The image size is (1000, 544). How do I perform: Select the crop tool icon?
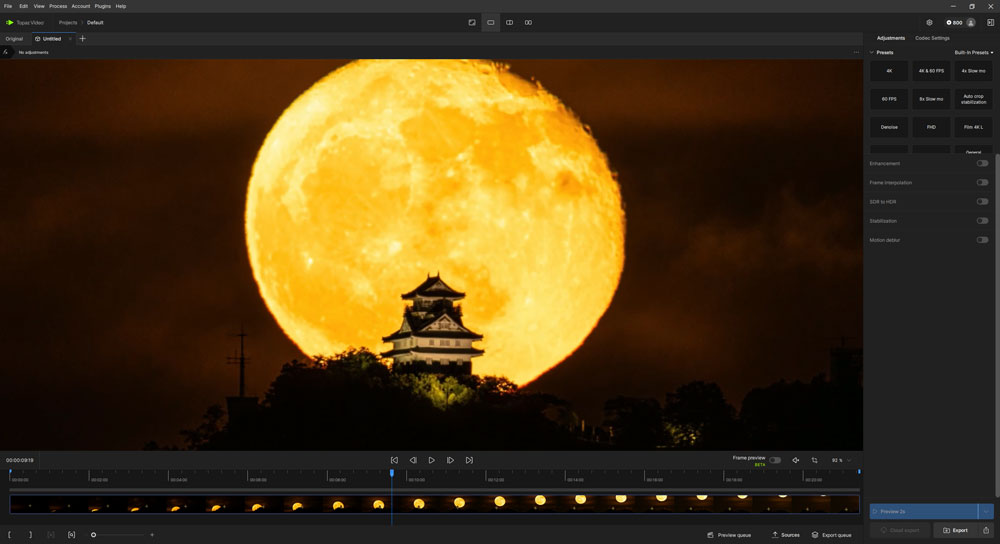click(814, 460)
